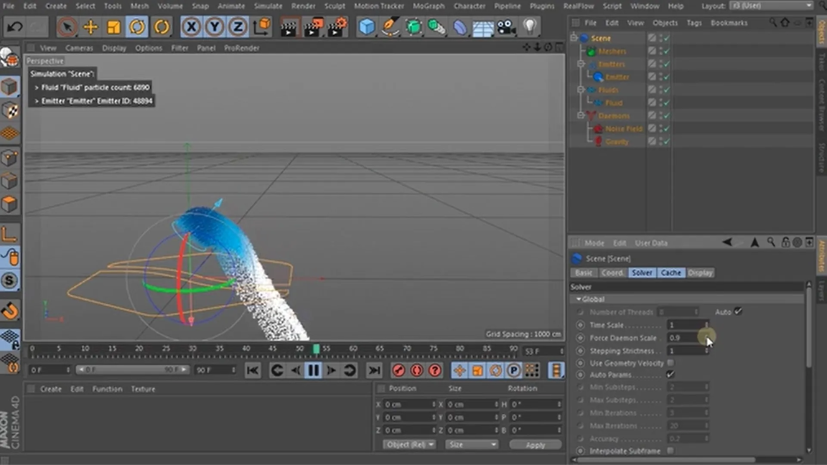This screenshot has height=465, width=827.
Task: Click the Camera object icon
Action: 505,27
